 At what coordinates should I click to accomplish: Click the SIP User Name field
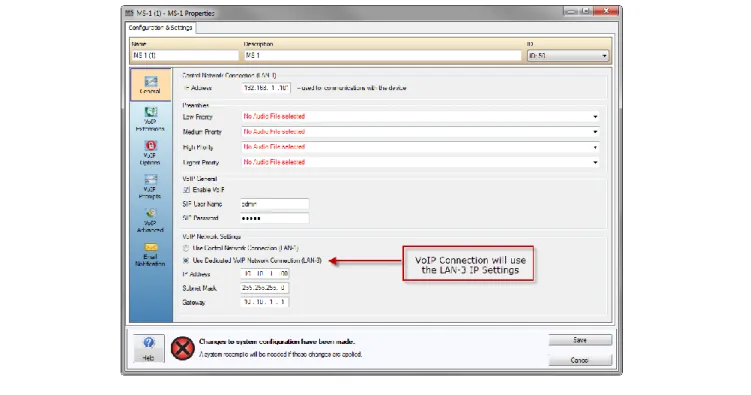(x=274, y=204)
